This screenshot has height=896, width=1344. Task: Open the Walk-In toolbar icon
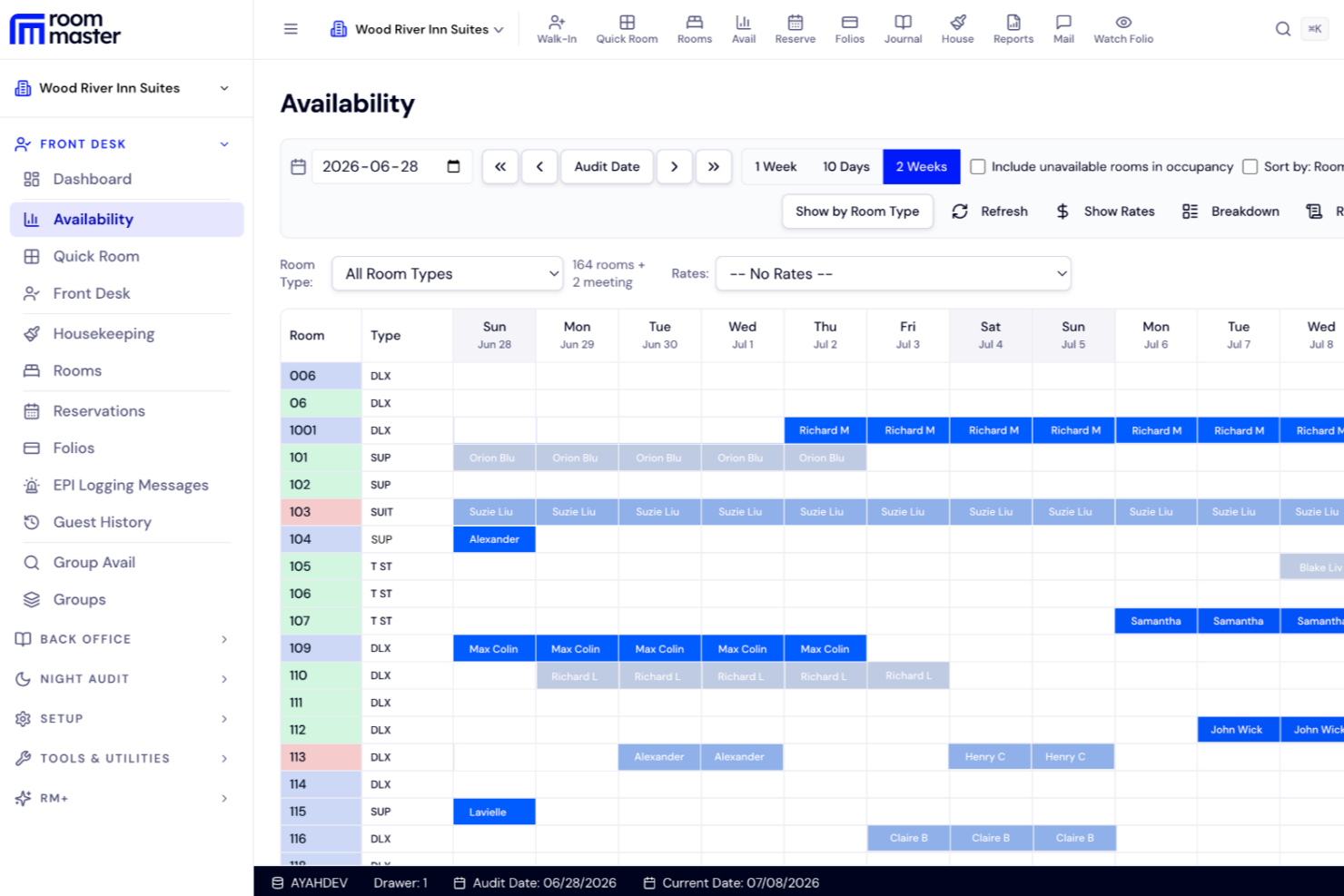pos(557,29)
